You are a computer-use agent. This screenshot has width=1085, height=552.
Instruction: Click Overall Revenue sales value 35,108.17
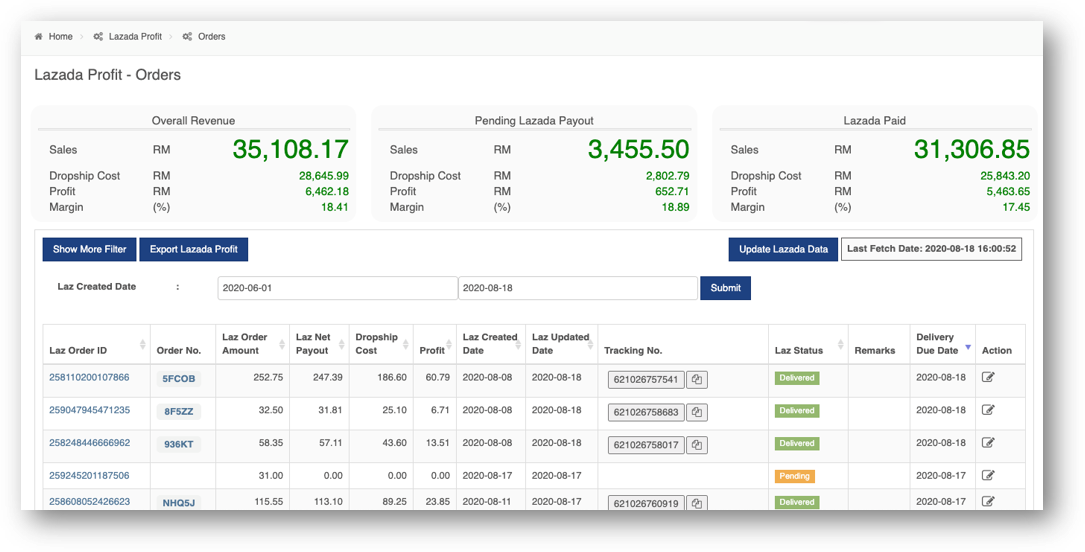pos(290,149)
